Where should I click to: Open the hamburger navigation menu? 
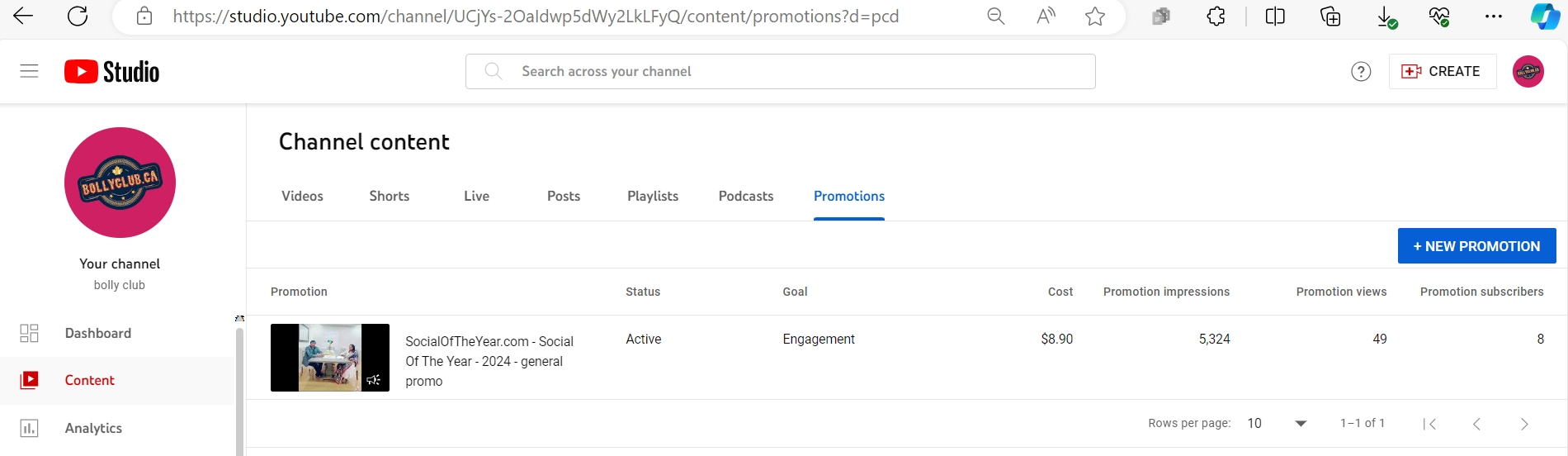29,71
